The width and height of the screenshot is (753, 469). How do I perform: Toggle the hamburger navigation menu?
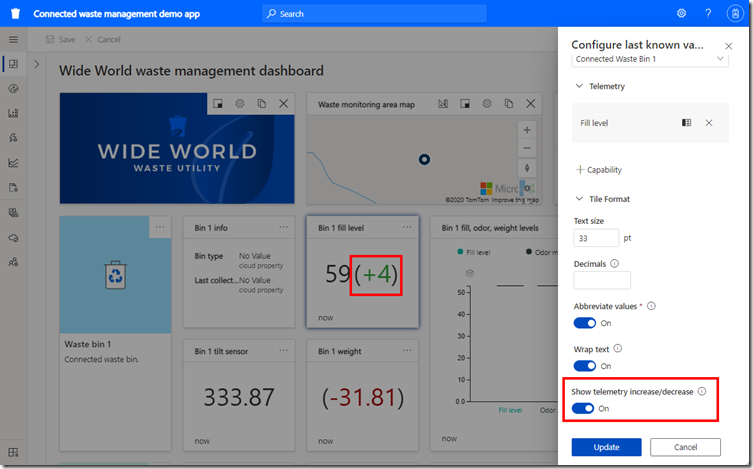point(13,39)
